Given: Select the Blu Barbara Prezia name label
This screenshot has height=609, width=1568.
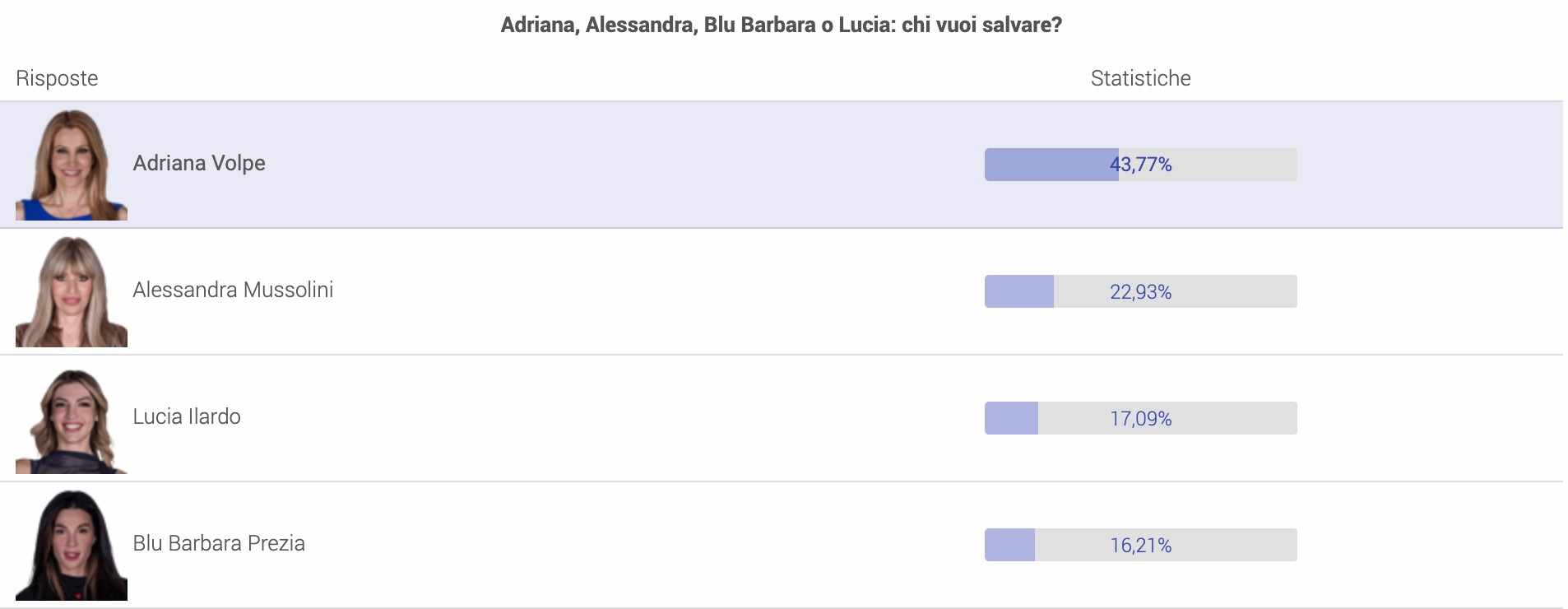Looking at the screenshot, I should tap(219, 543).
